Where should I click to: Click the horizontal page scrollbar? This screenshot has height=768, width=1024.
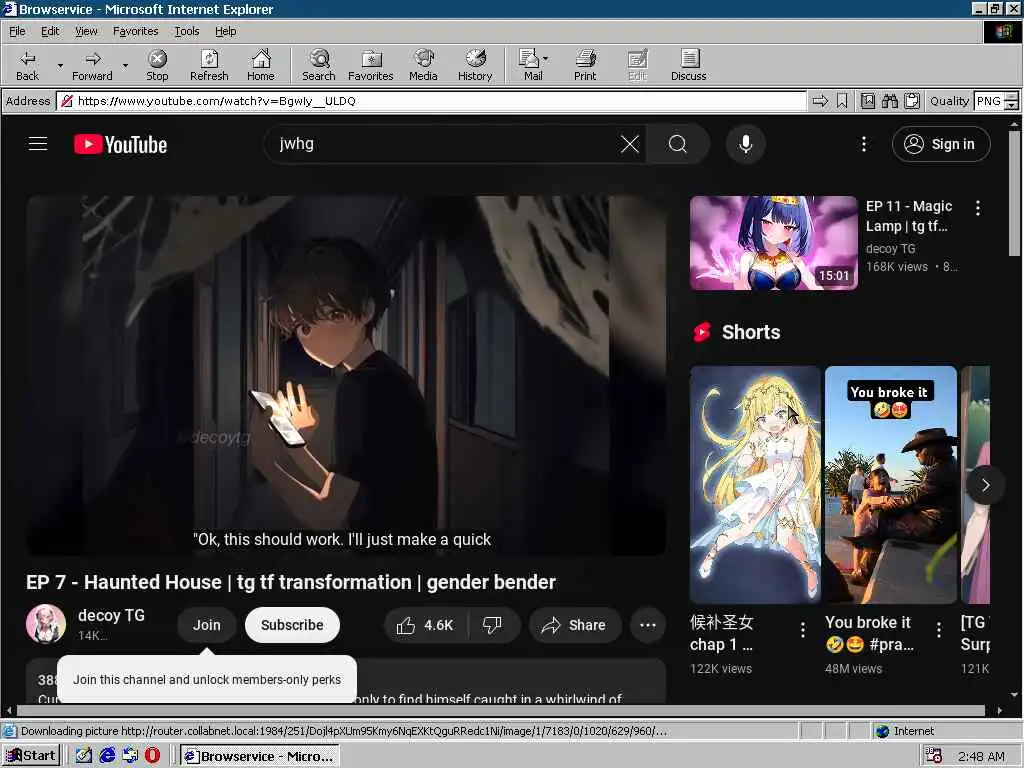pyautogui.click(x=502, y=710)
